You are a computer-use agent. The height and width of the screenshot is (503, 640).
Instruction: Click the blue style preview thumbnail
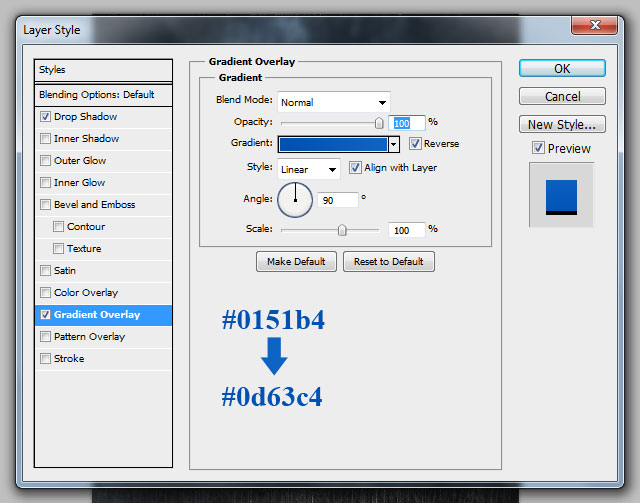coord(561,197)
